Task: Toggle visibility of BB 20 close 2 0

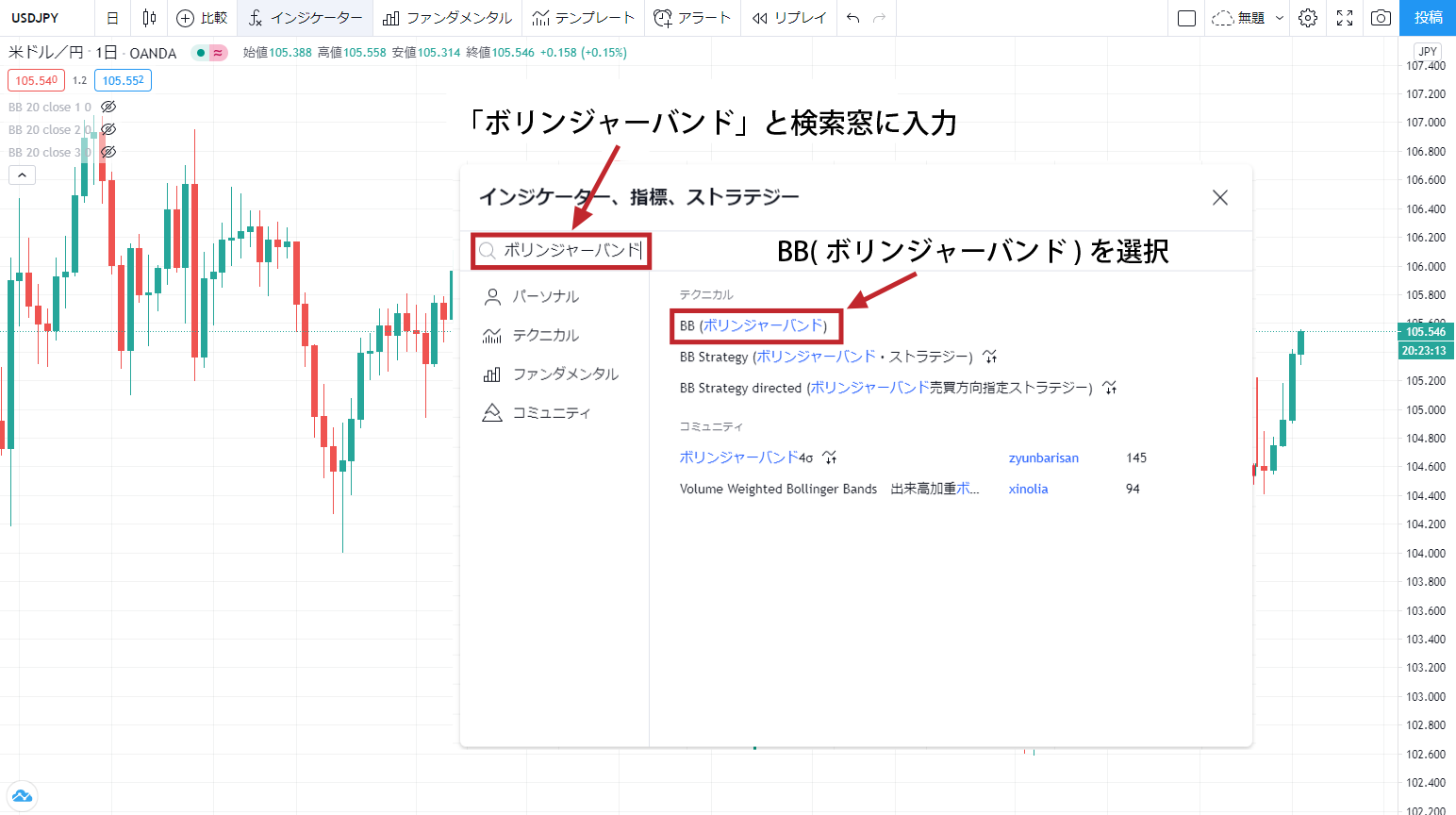Action: [x=108, y=129]
